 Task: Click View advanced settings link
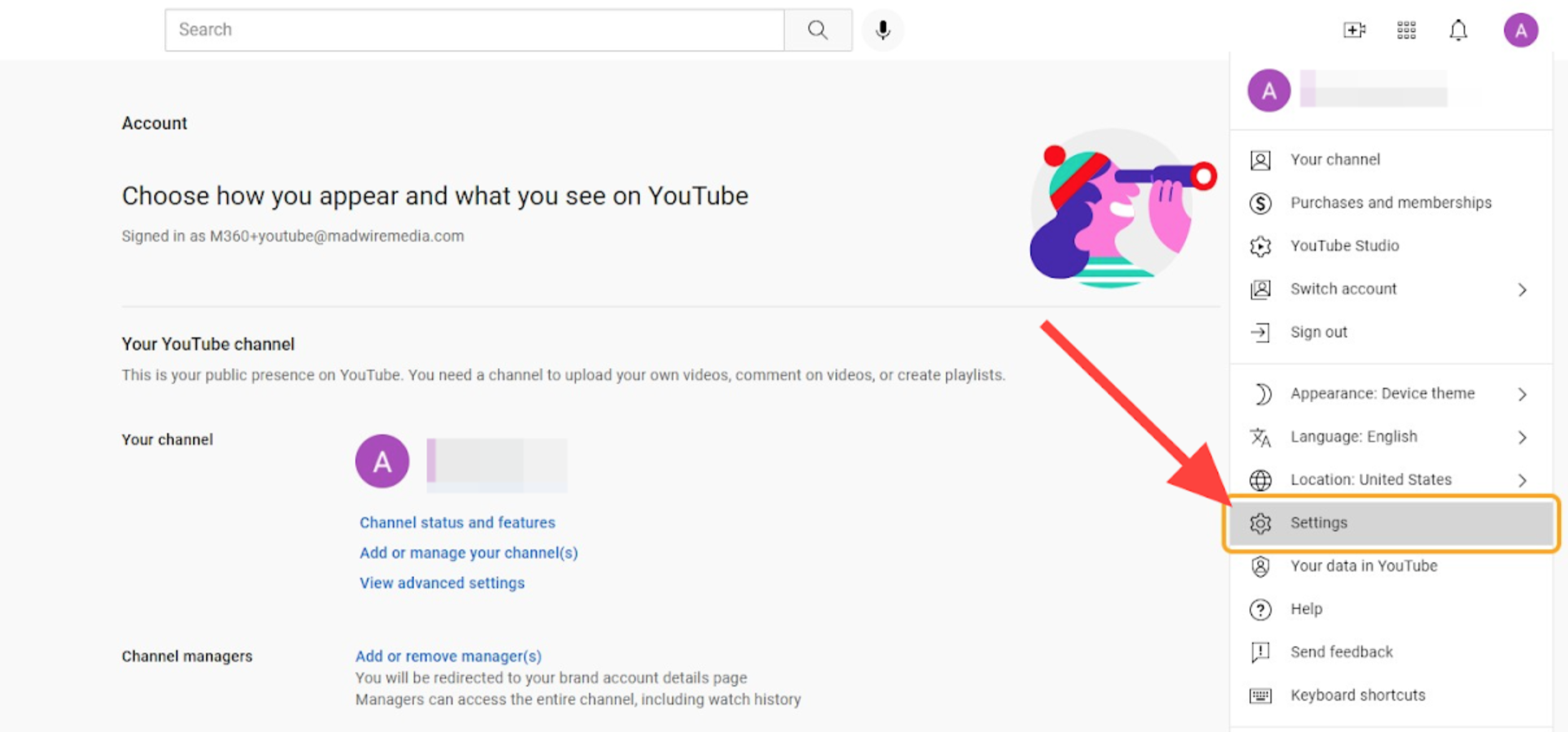(442, 582)
